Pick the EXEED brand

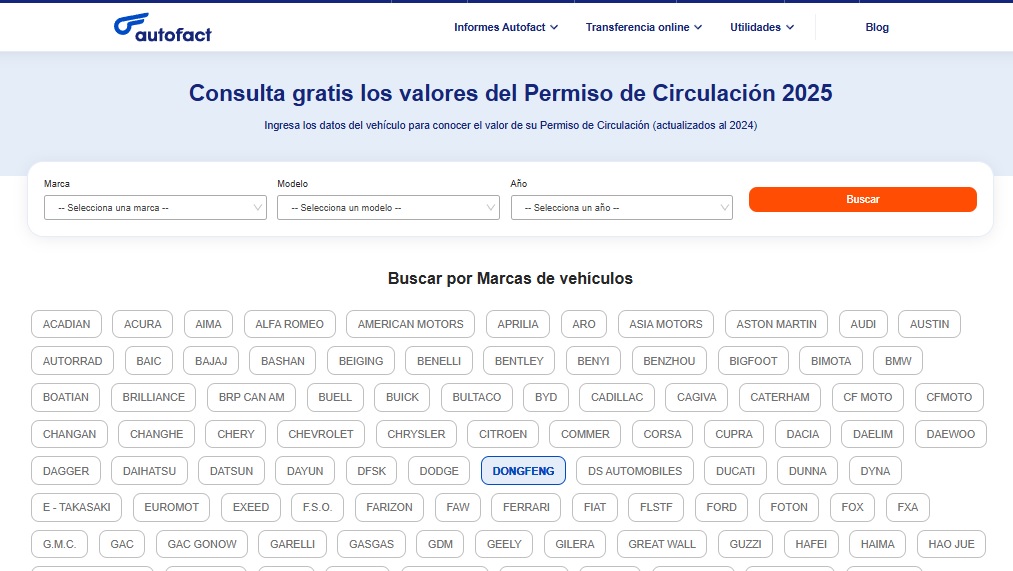point(251,508)
